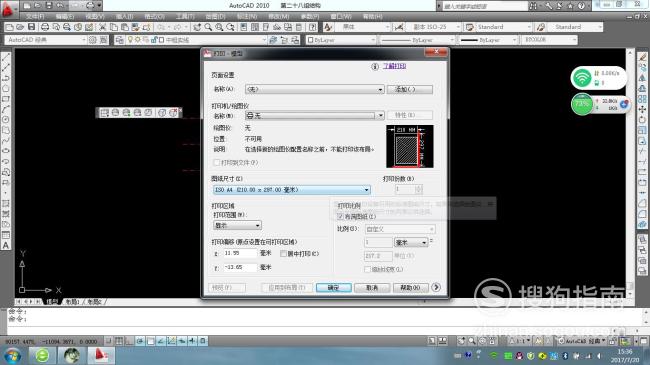The width and height of the screenshot is (650, 365).
Task: Open the Windows Start button
Action: click(12, 355)
